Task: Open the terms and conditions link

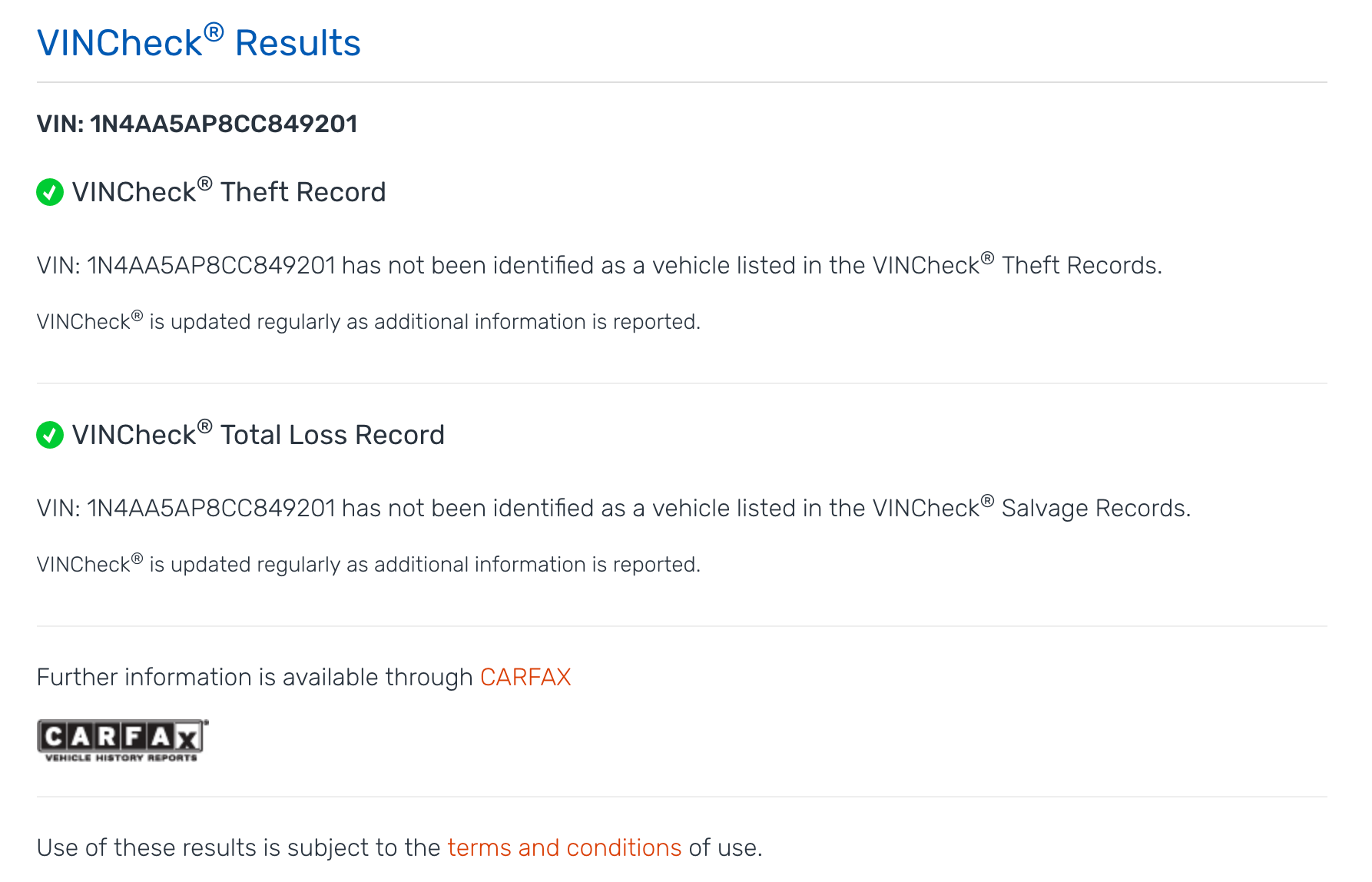Action: click(x=563, y=847)
